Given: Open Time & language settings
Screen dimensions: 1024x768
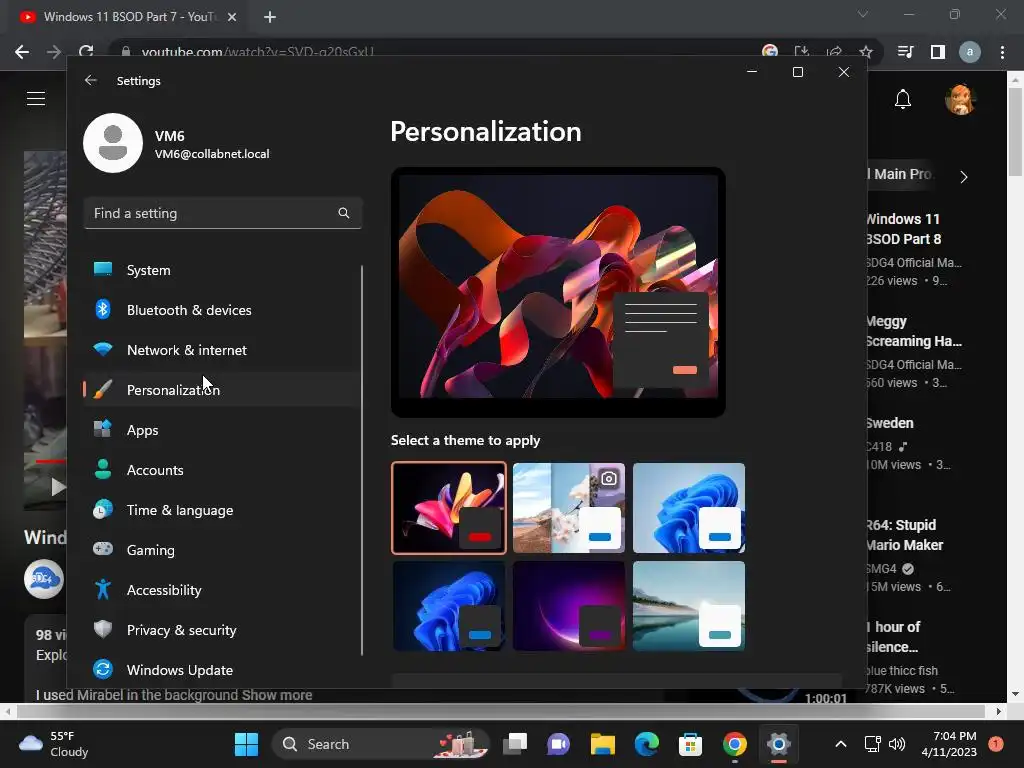Looking at the screenshot, I should (x=222, y=509).
